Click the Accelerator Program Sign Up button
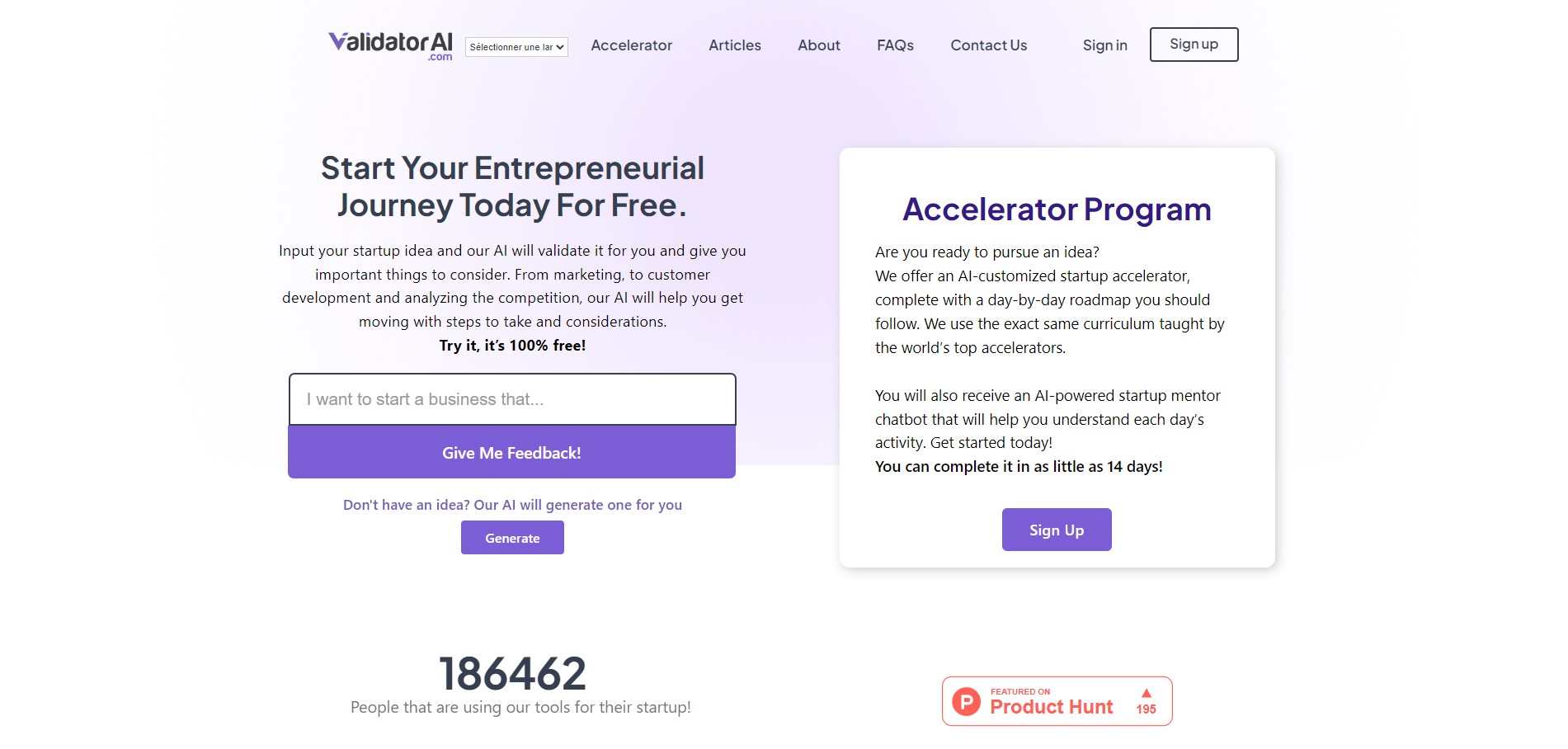The image size is (1568, 749). point(1057,530)
